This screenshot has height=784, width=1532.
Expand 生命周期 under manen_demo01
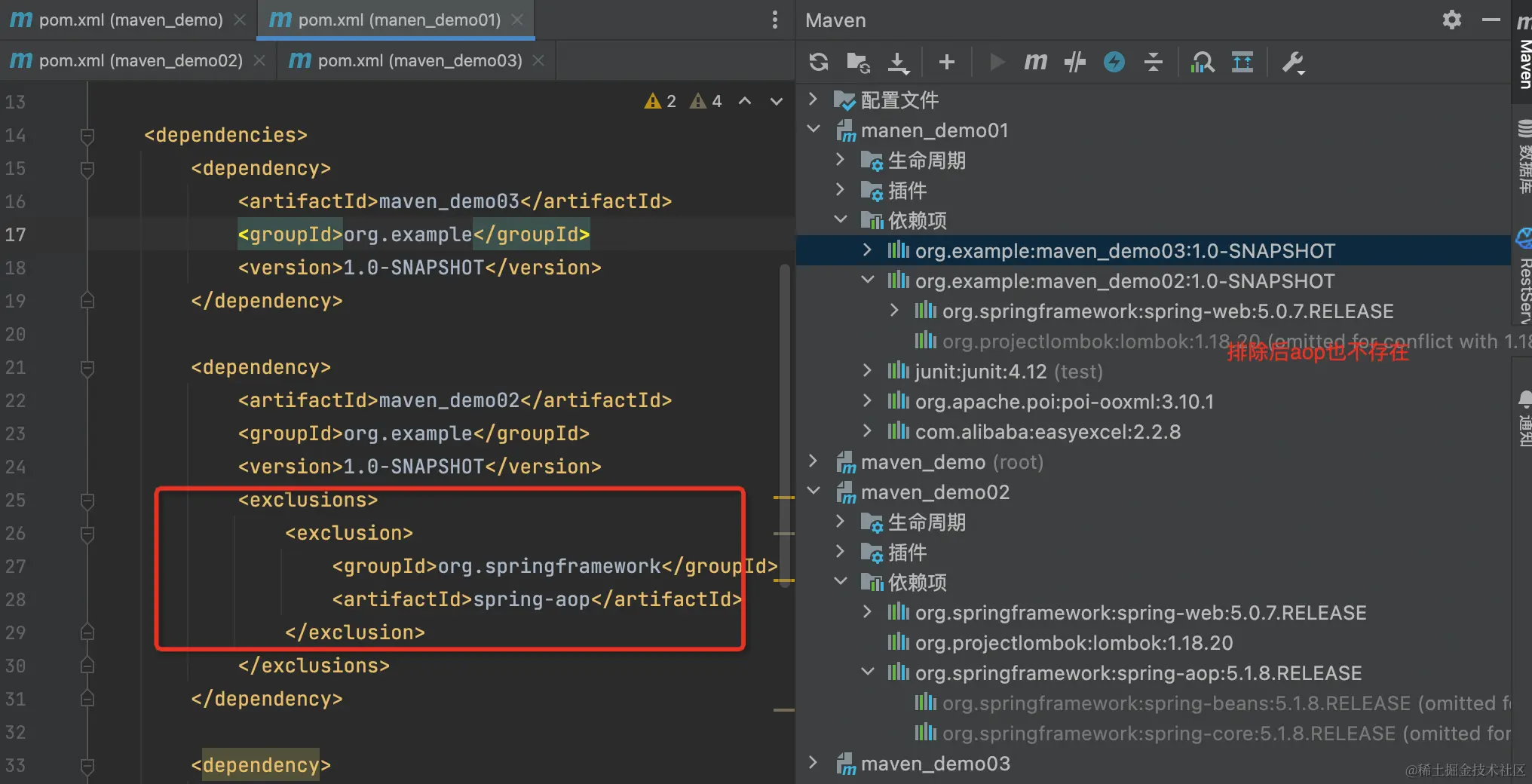tap(840, 160)
